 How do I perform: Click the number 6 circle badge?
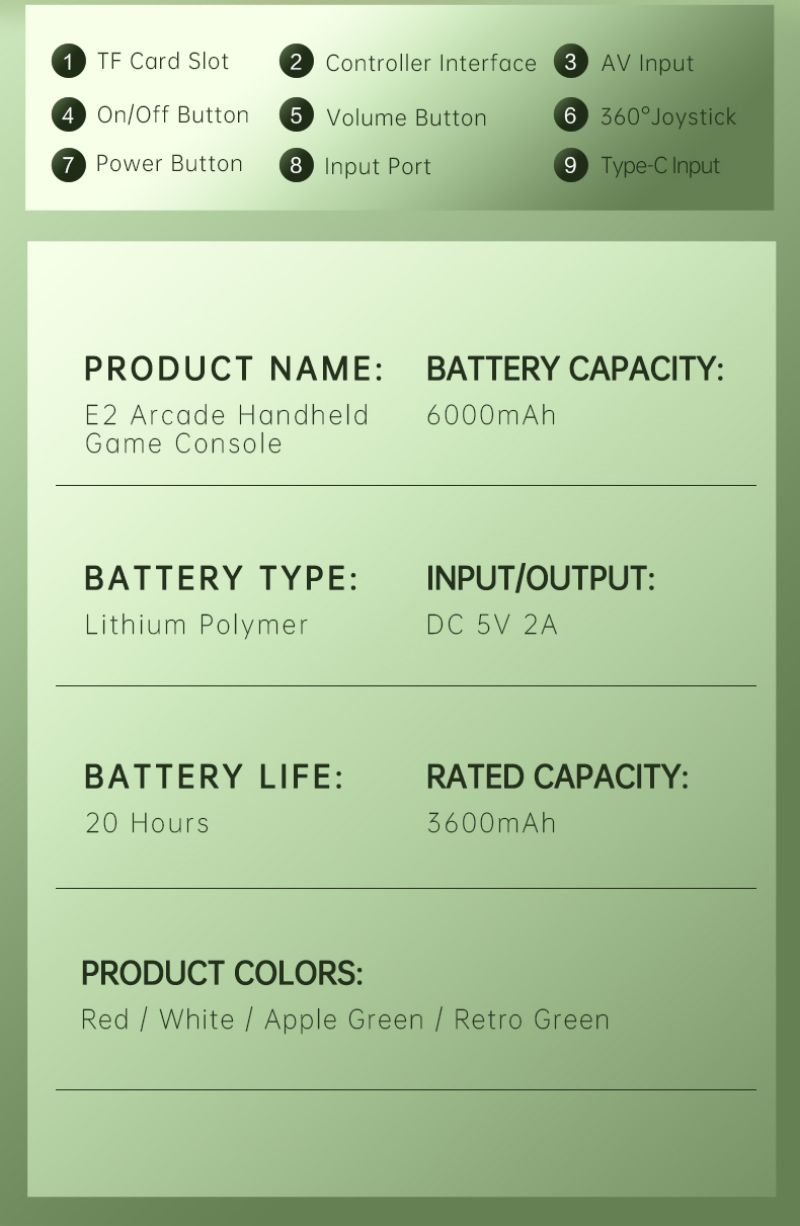coord(570,115)
